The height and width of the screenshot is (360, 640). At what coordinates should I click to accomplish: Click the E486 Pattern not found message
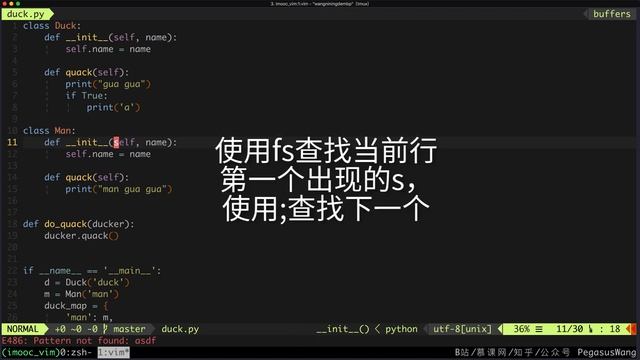click(79, 340)
